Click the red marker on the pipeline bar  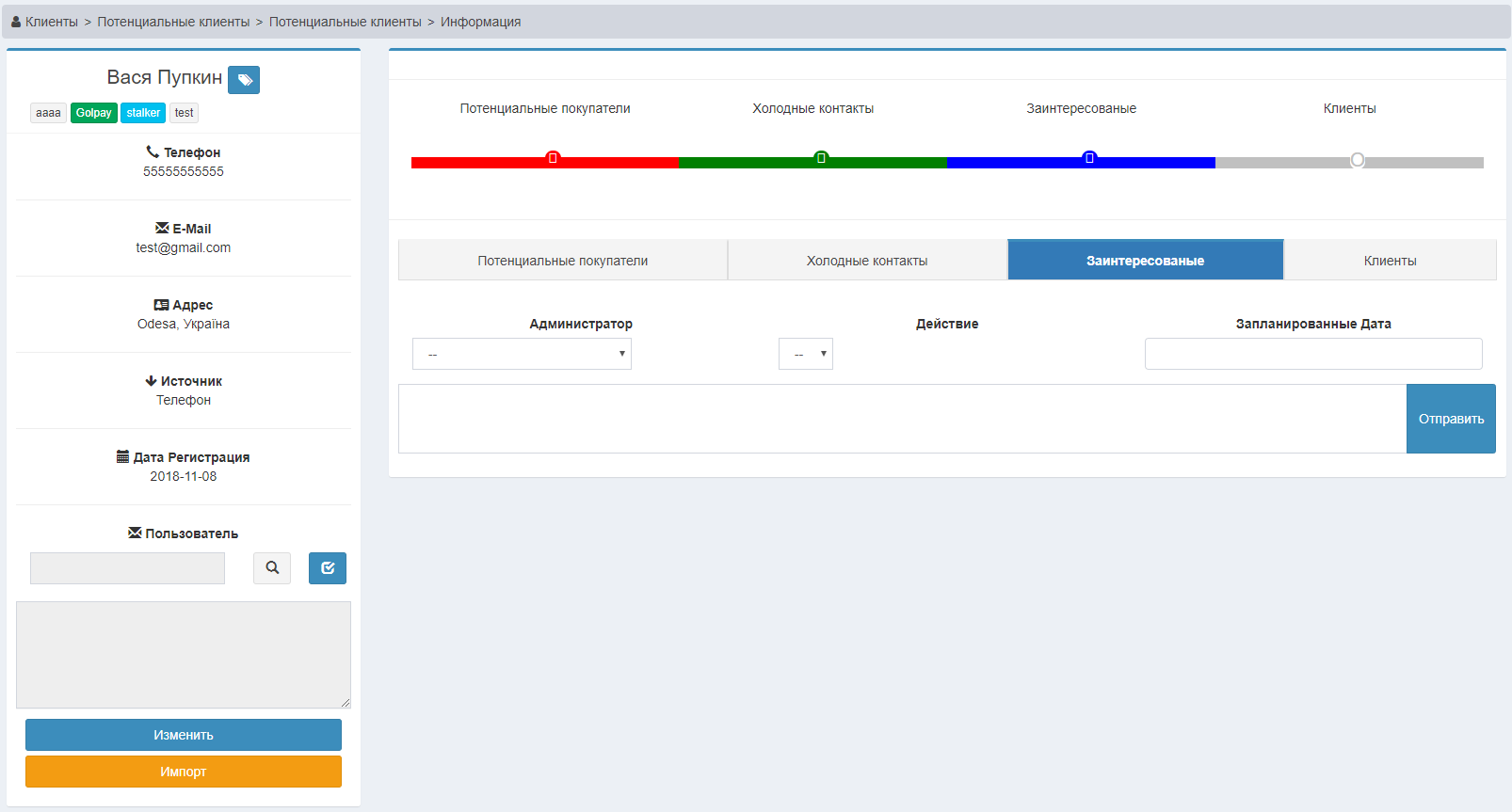click(x=553, y=158)
